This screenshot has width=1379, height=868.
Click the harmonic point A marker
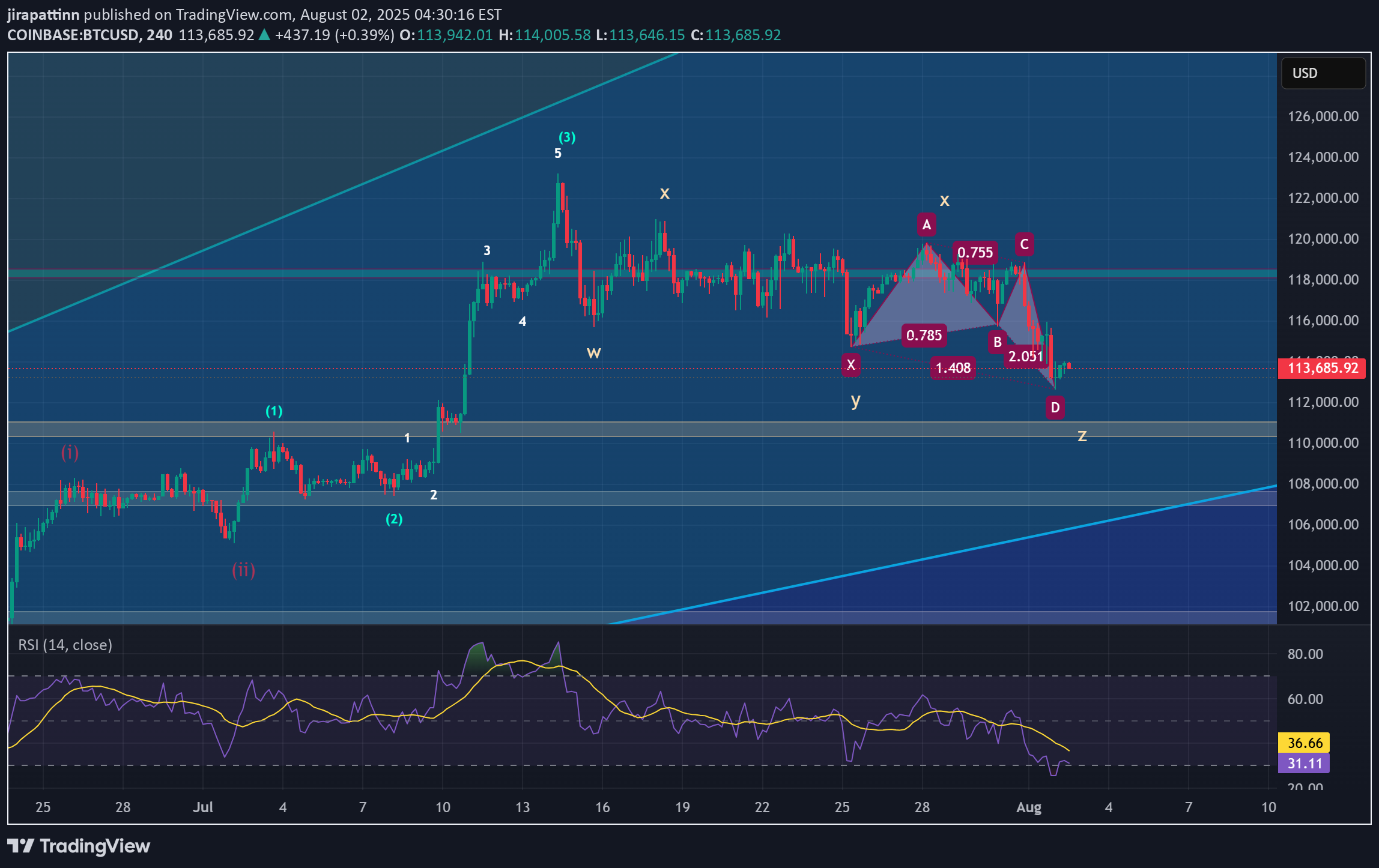(926, 224)
